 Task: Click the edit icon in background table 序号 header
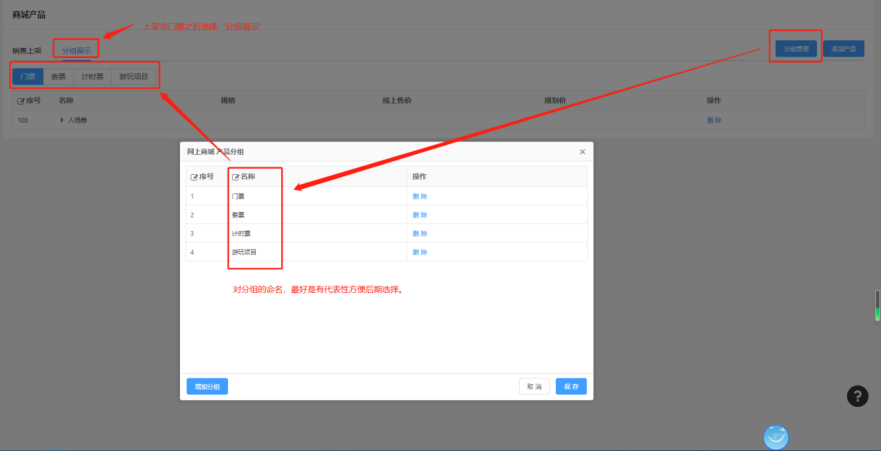22,101
